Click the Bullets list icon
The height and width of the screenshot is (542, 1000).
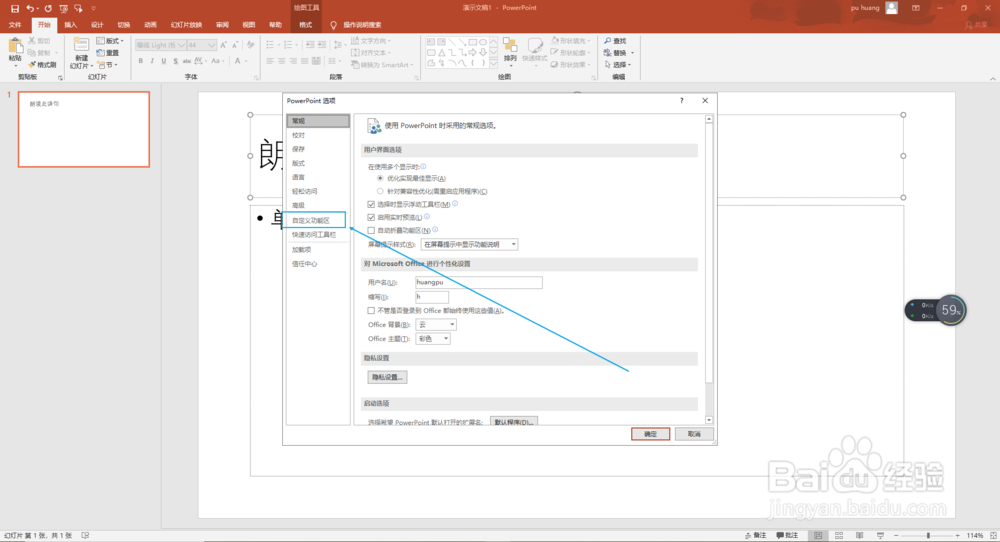click(270, 45)
